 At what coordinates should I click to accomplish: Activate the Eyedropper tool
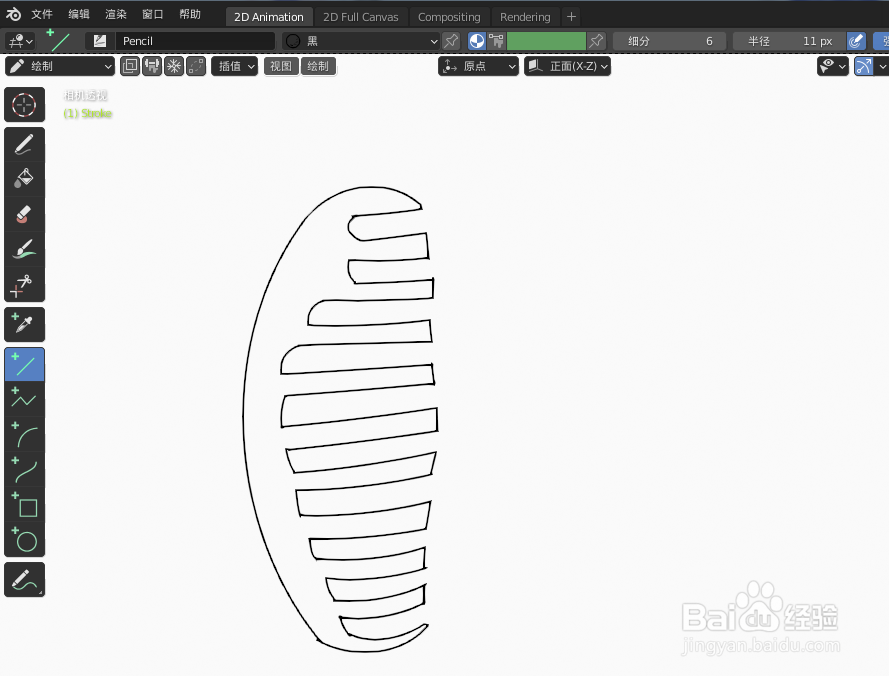pyautogui.click(x=24, y=324)
